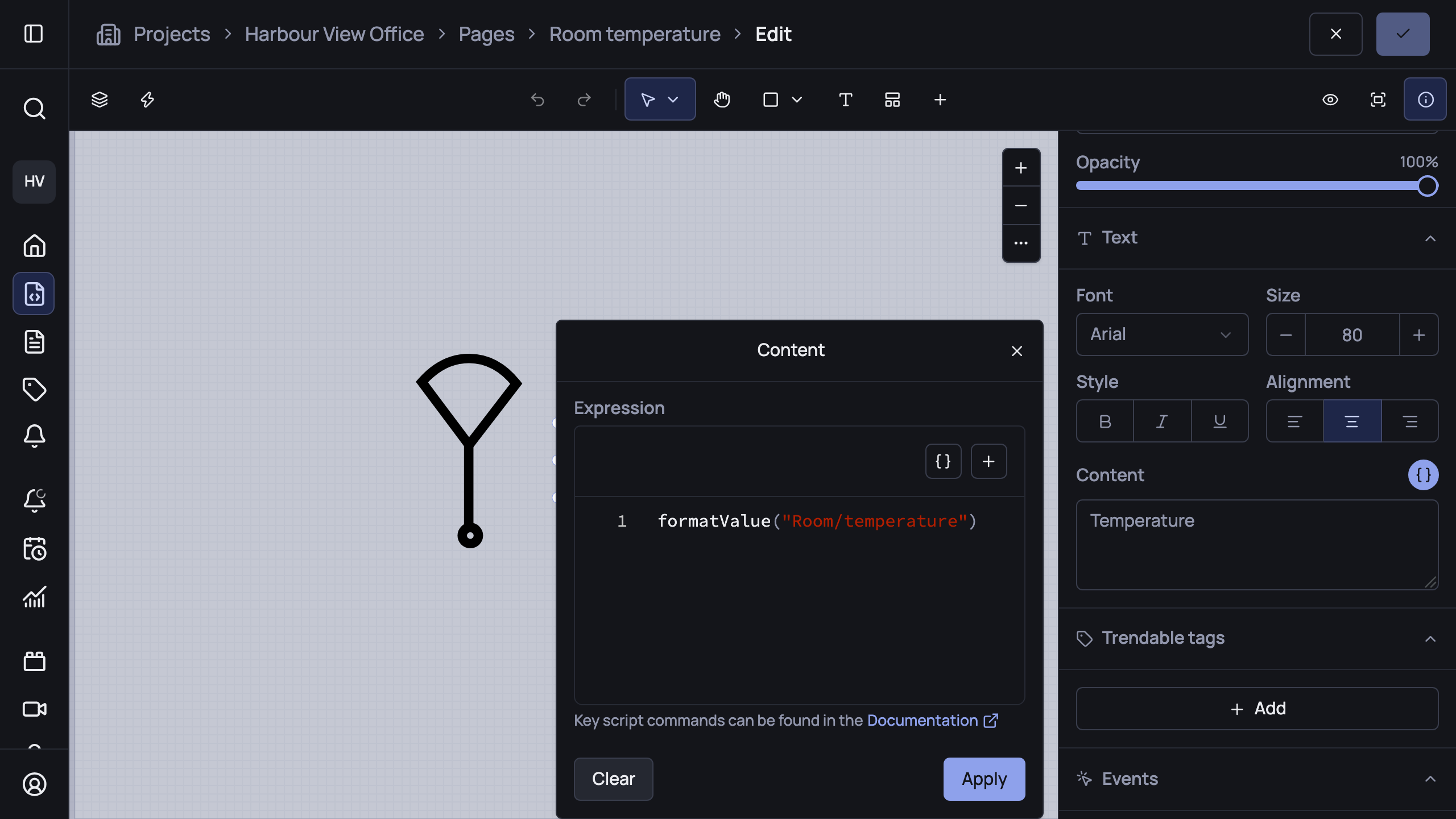Viewport: 1456px width, 819px height.
Task: Click the plus add tool in toolbar
Action: pos(940,100)
